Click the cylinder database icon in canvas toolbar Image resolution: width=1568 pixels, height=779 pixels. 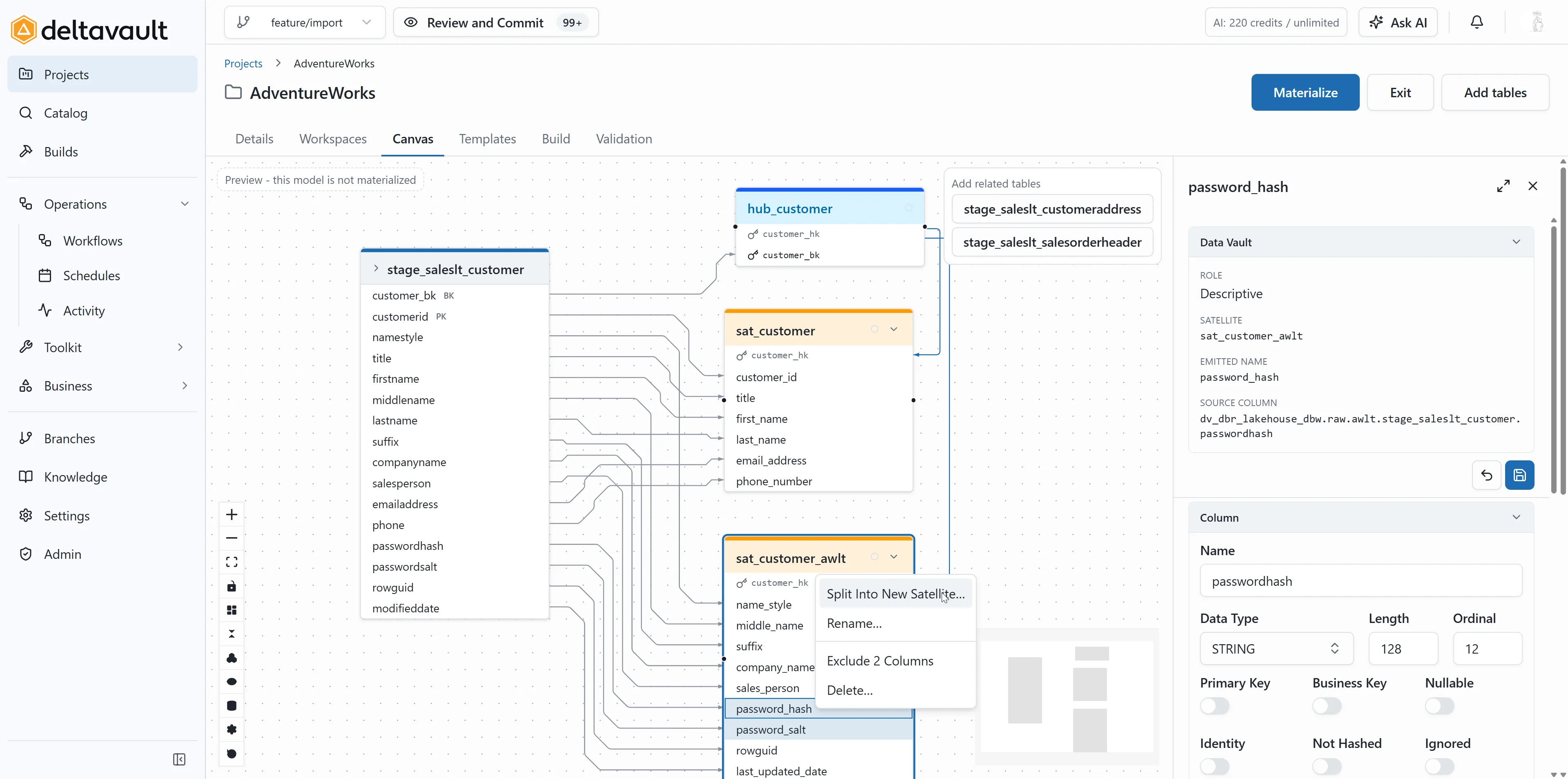click(x=231, y=706)
